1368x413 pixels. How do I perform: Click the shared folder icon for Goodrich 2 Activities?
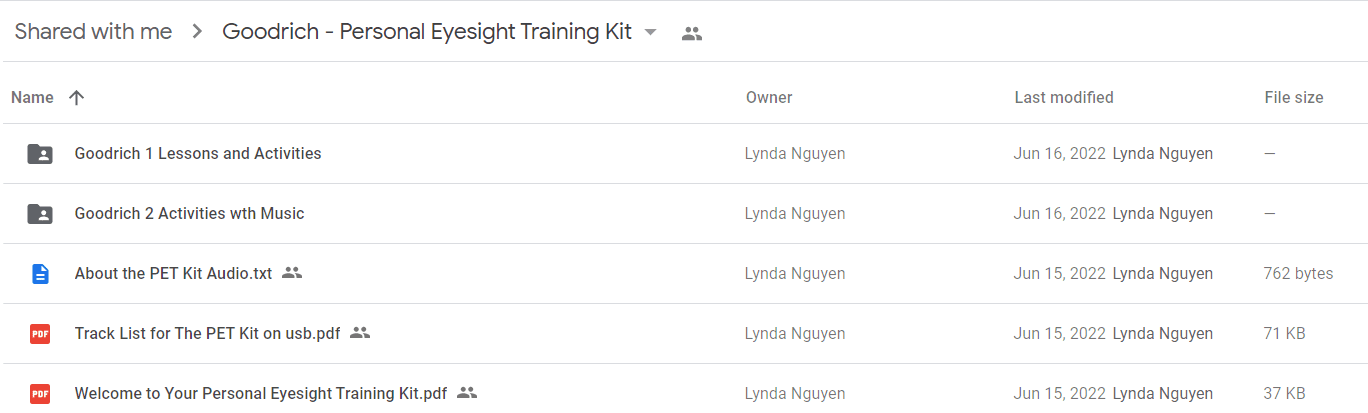click(x=40, y=214)
